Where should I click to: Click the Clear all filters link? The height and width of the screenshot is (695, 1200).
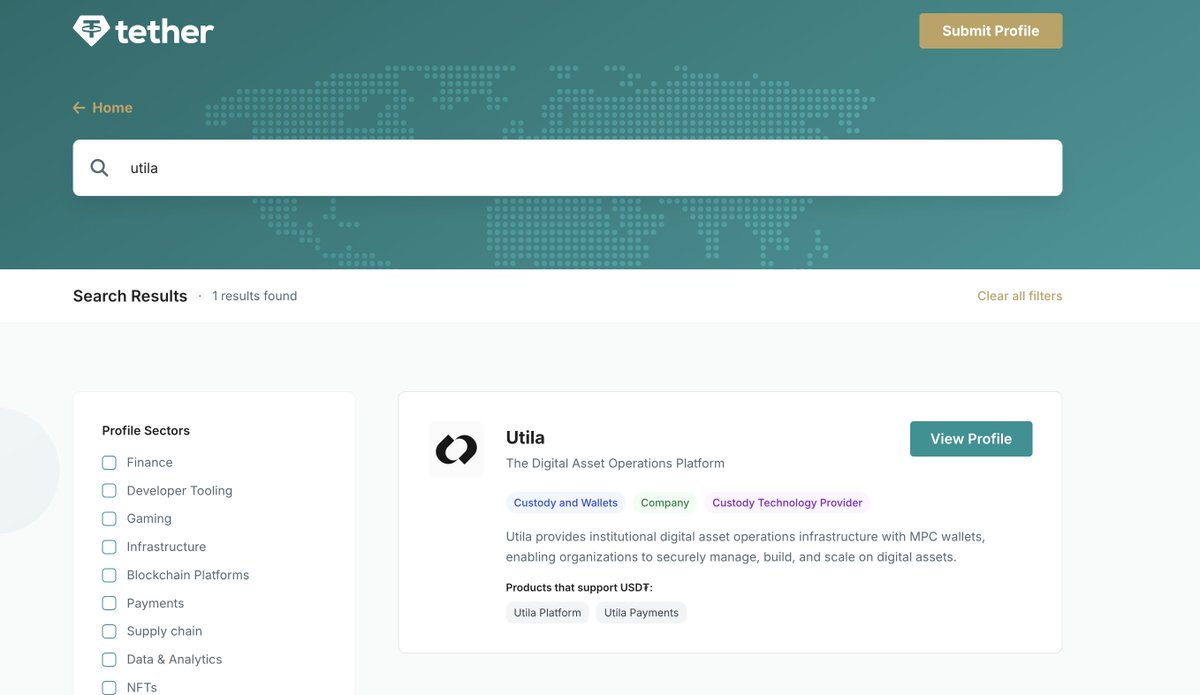pyautogui.click(x=1020, y=296)
